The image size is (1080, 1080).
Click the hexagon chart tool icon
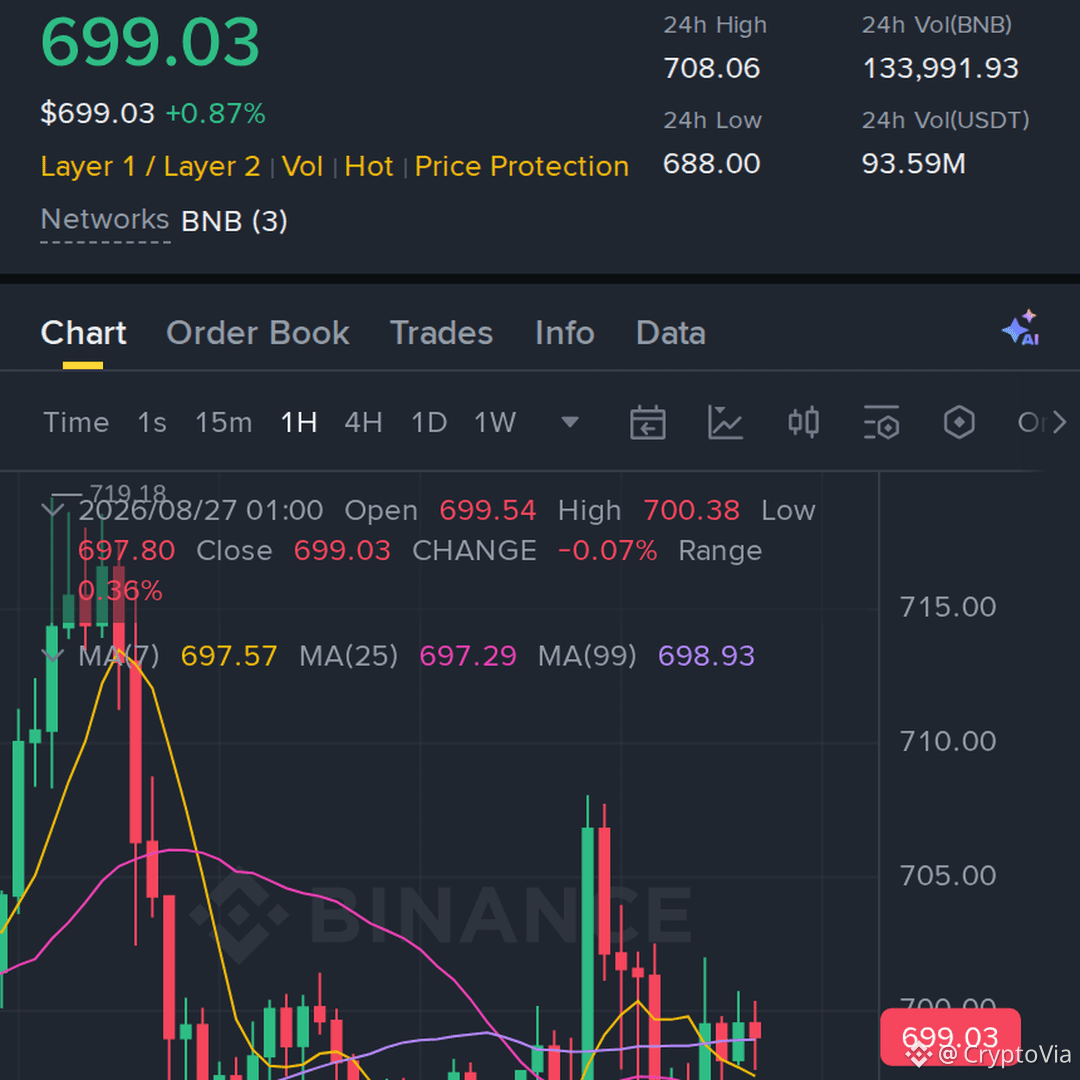[959, 422]
